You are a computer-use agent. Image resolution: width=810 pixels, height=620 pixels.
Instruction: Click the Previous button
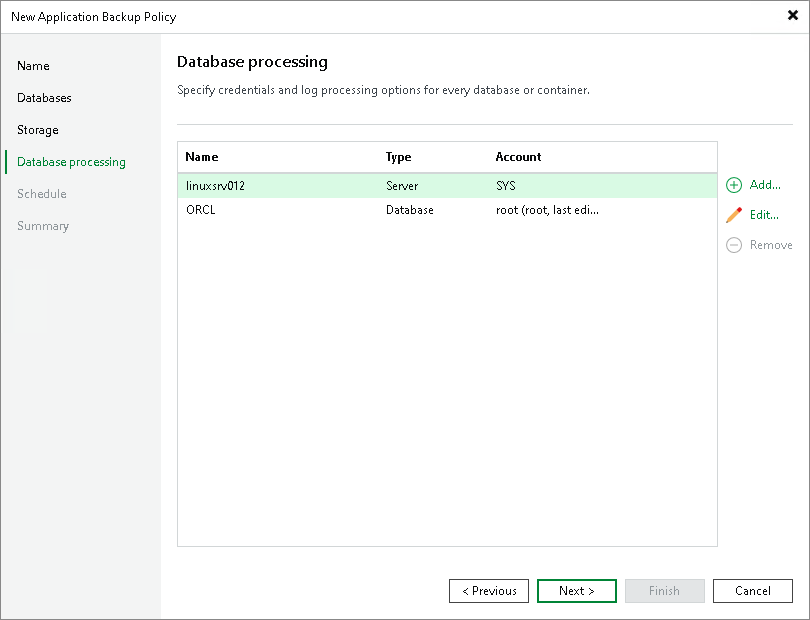(489, 591)
